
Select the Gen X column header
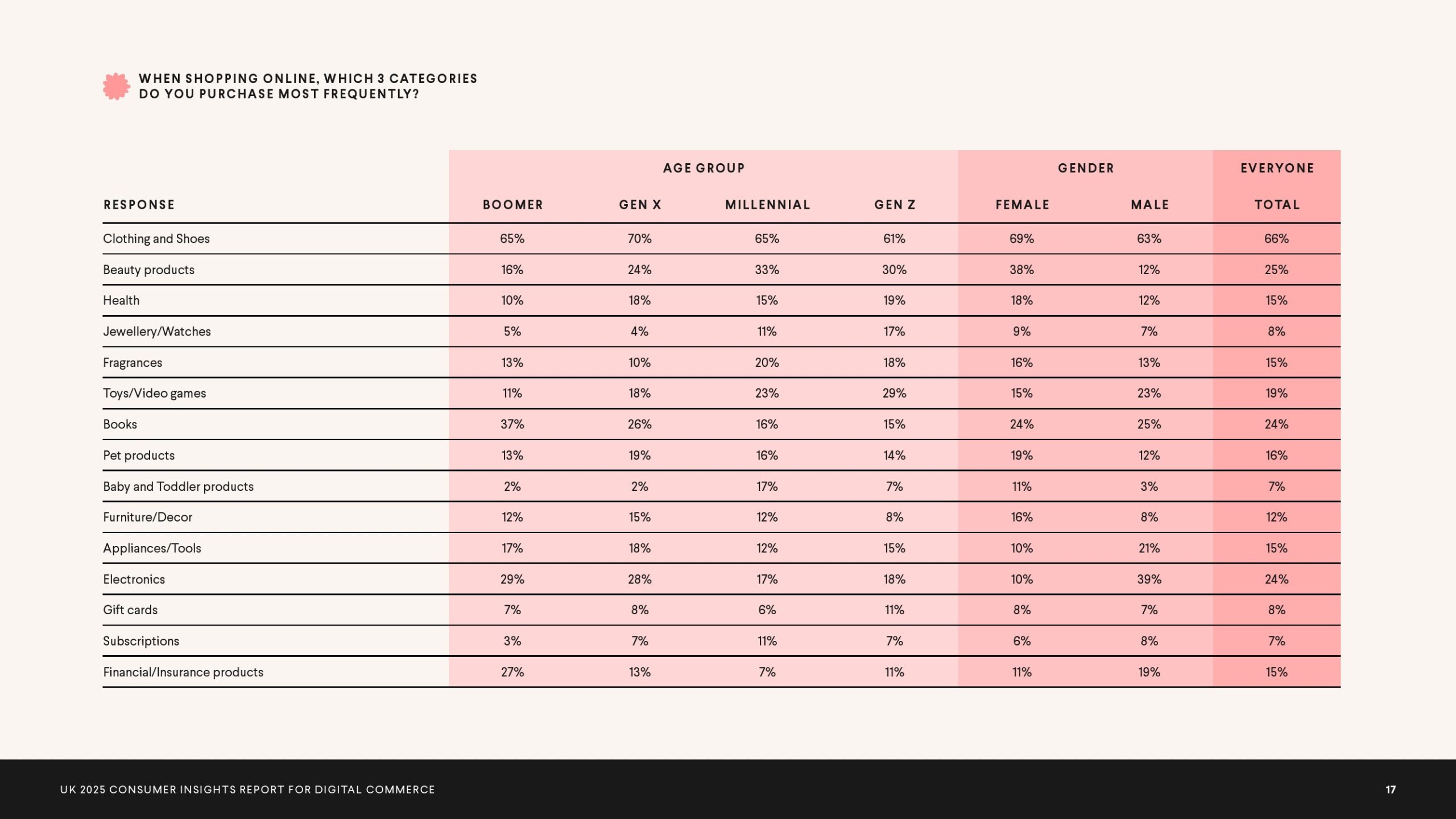tap(640, 205)
